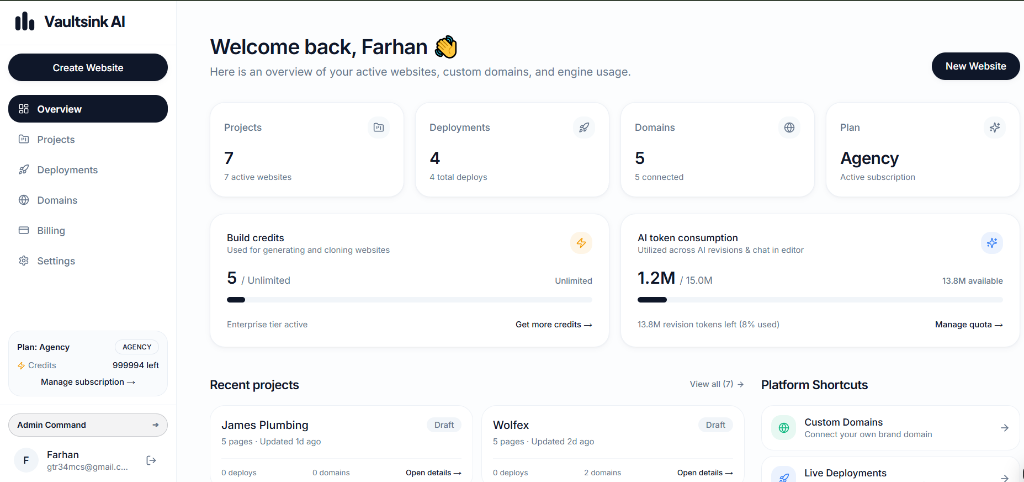Click the logout icon next to Farhan
Screen dimensions: 1024x482
152,460
